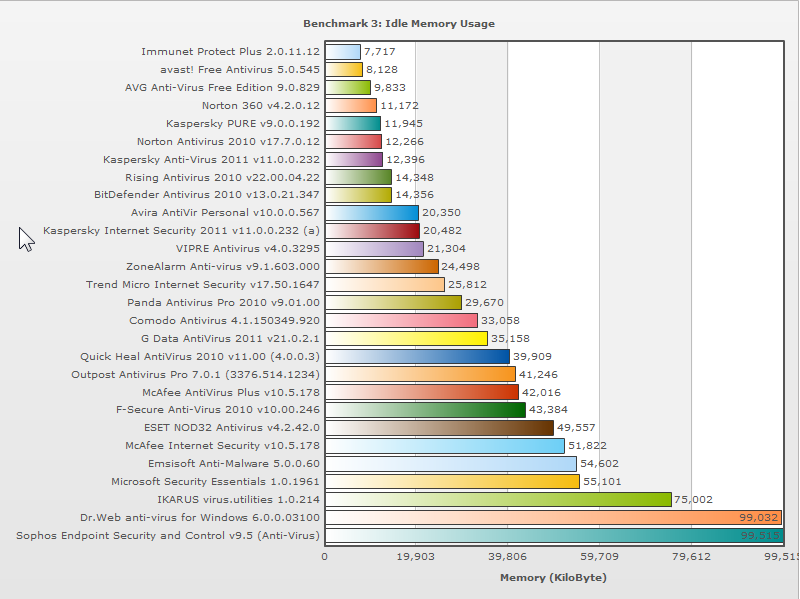800x599 pixels.
Task: Click the chart title 'Benchmark 3: Idle Memory Usage'
Action: 399,23
